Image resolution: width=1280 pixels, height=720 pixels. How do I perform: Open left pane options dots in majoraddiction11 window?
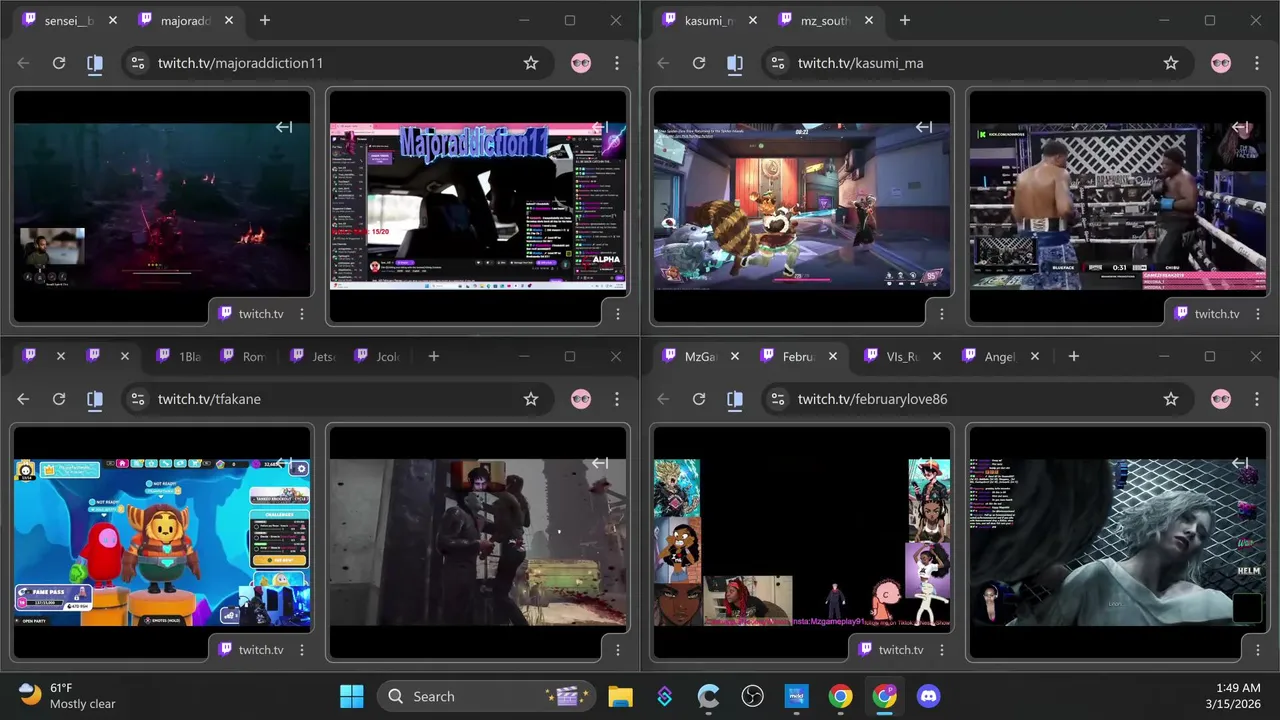pos(302,314)
